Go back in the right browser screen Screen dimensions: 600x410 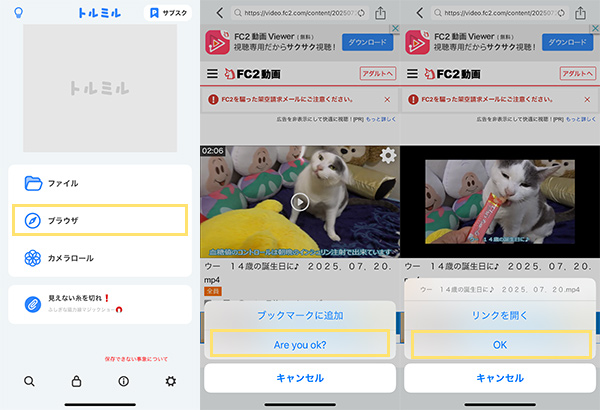click(419, 13)
